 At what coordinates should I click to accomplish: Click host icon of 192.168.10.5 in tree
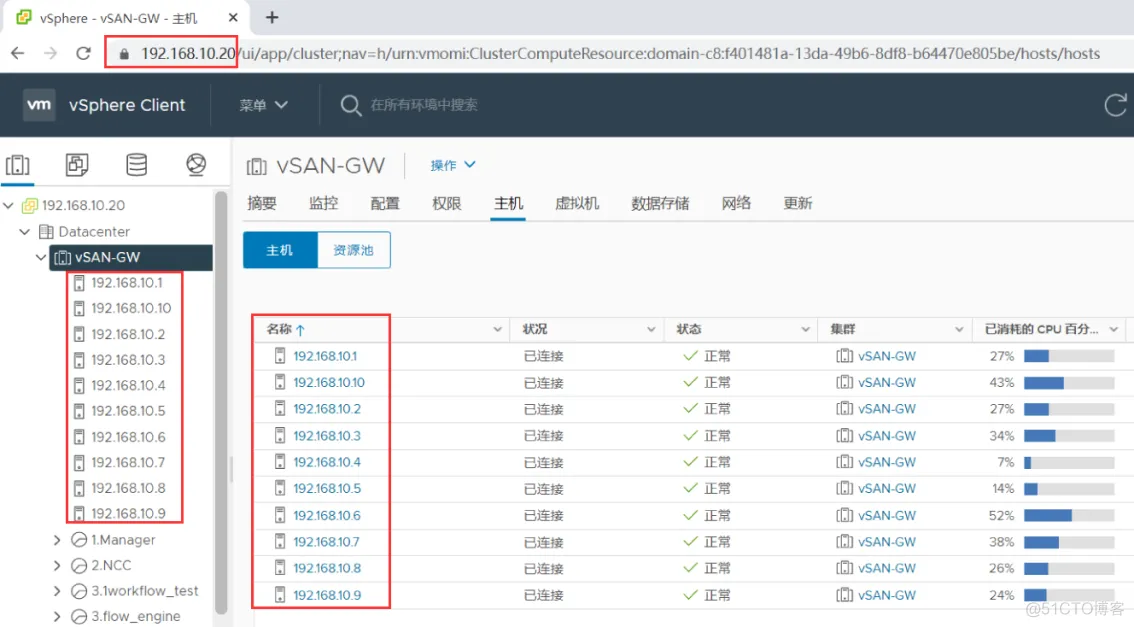click(x=80, y=411)
